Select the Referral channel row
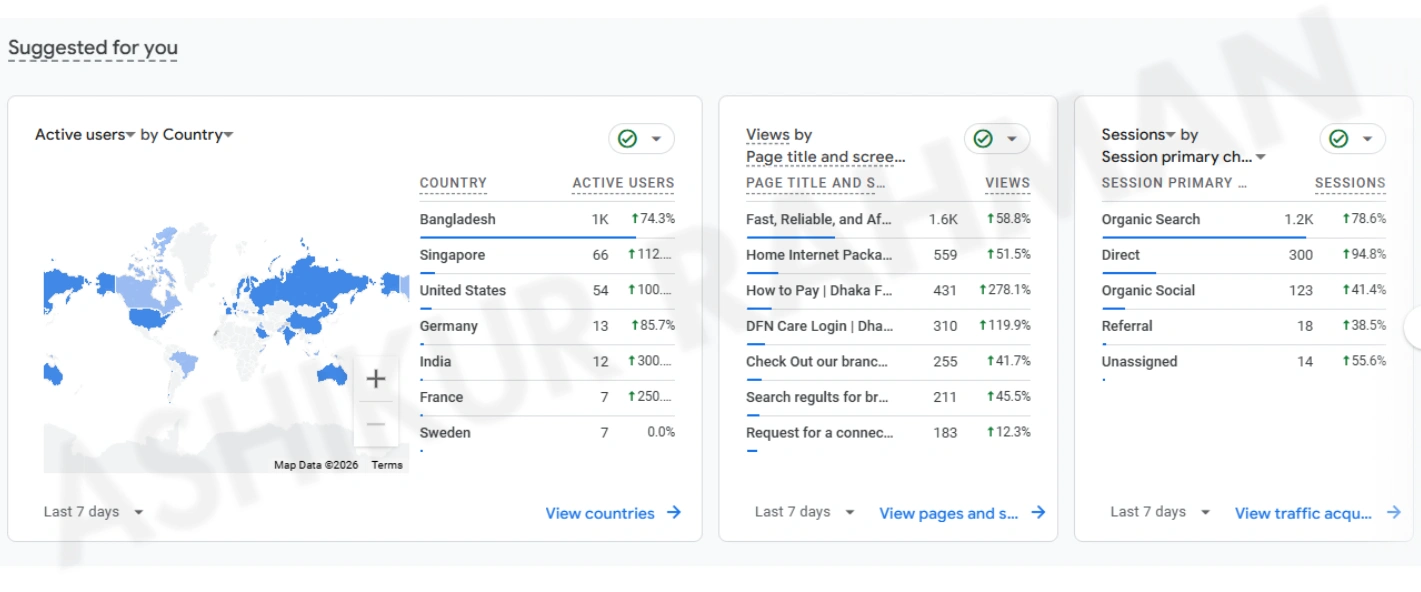 [x=1244, y=326]
